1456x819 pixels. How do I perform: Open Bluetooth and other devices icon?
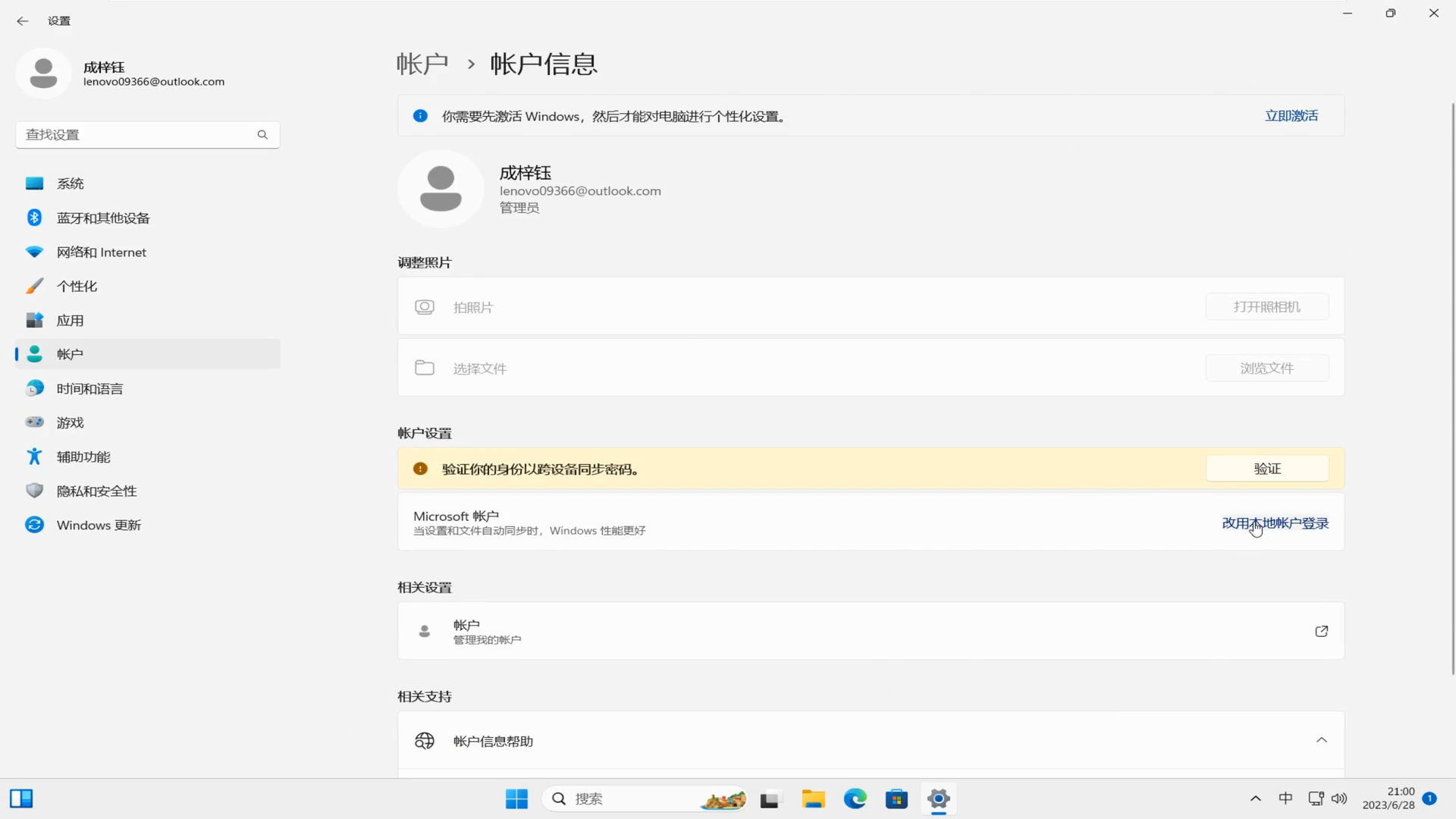click(x=34, y=218)
